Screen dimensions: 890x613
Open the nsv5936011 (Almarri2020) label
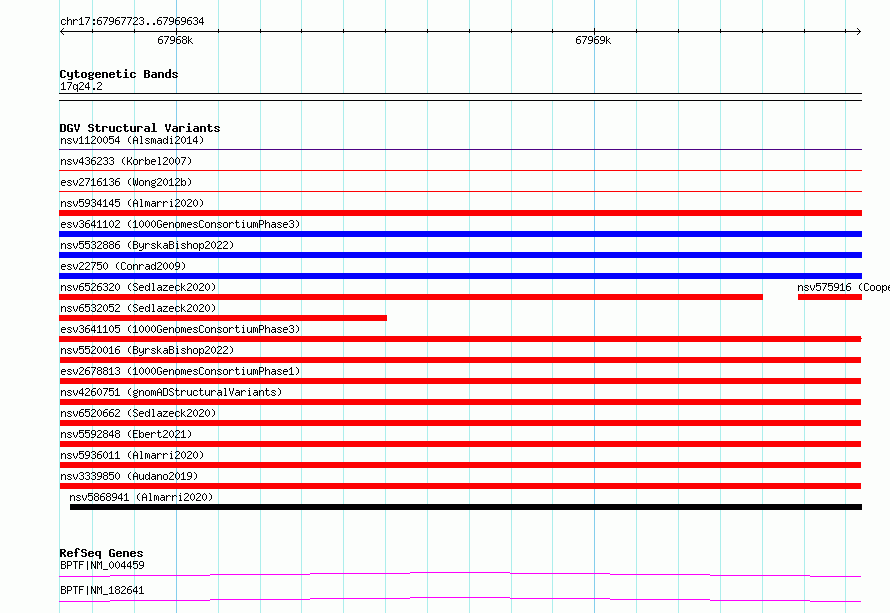(132, 455)
